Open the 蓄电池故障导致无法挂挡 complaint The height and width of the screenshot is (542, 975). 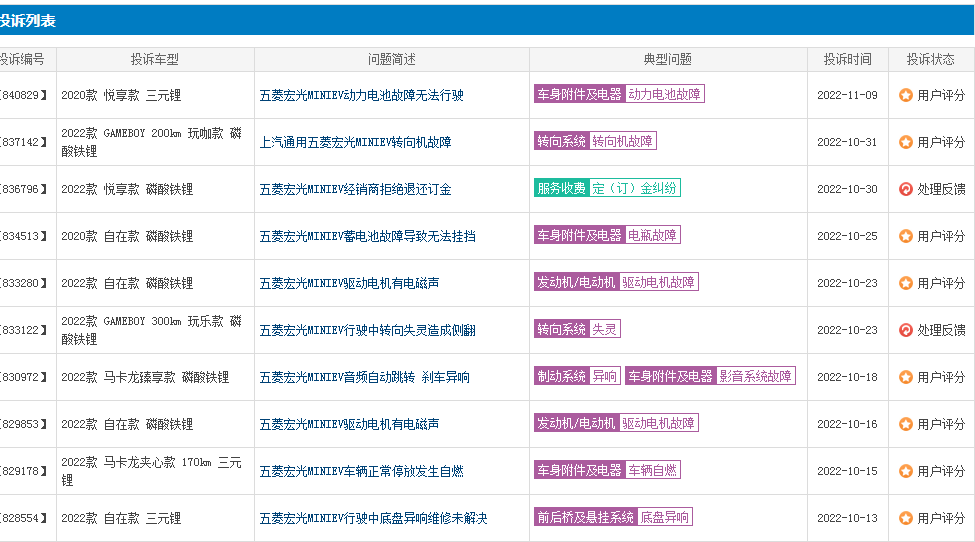(x=367, y=236)
